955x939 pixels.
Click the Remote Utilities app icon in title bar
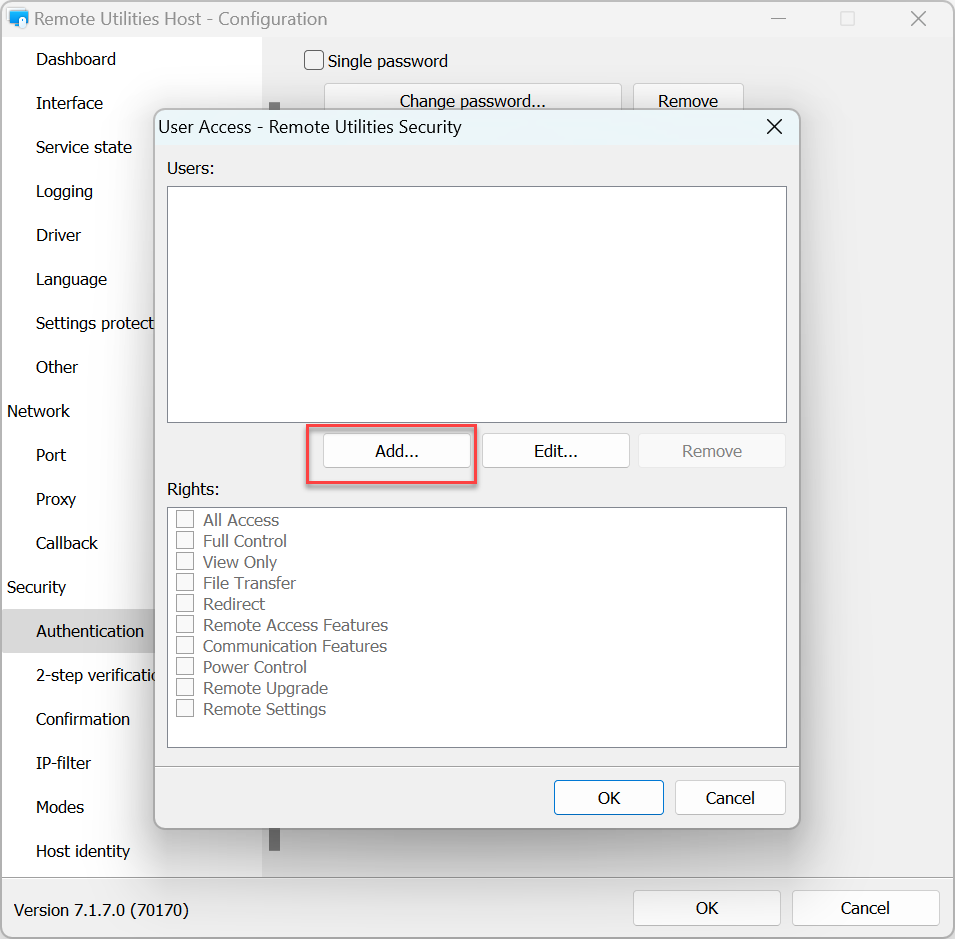[x=18, y=19]
